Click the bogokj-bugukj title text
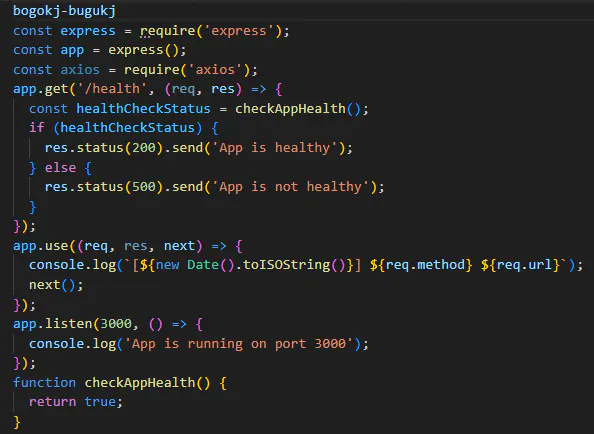Viewport: 594px width, 434px height. click(x=64, y=11)
